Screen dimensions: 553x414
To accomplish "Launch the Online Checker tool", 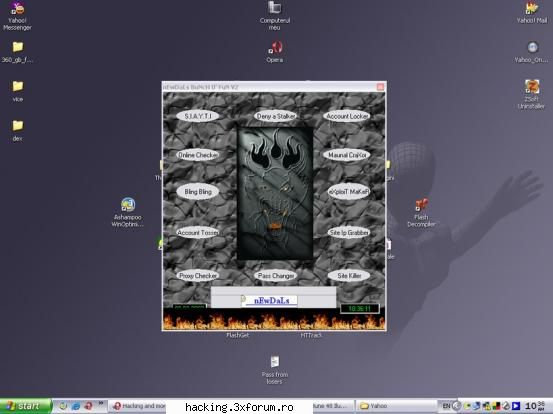I will pos(198,155).
